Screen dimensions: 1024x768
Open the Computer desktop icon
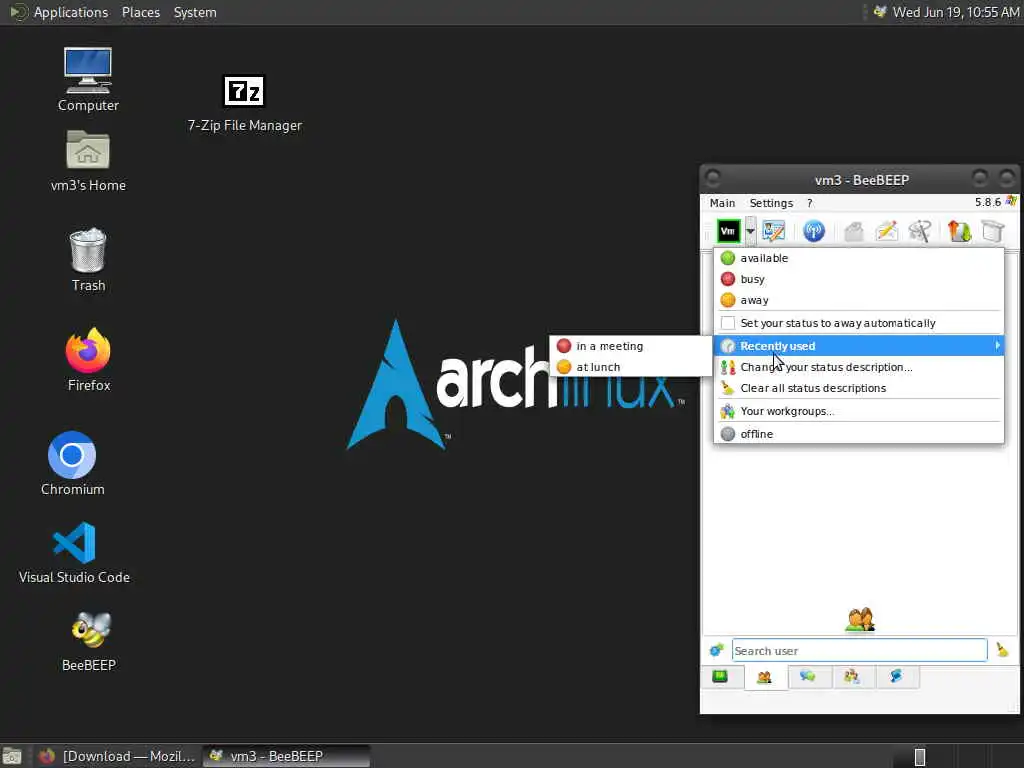click(88, 80)
